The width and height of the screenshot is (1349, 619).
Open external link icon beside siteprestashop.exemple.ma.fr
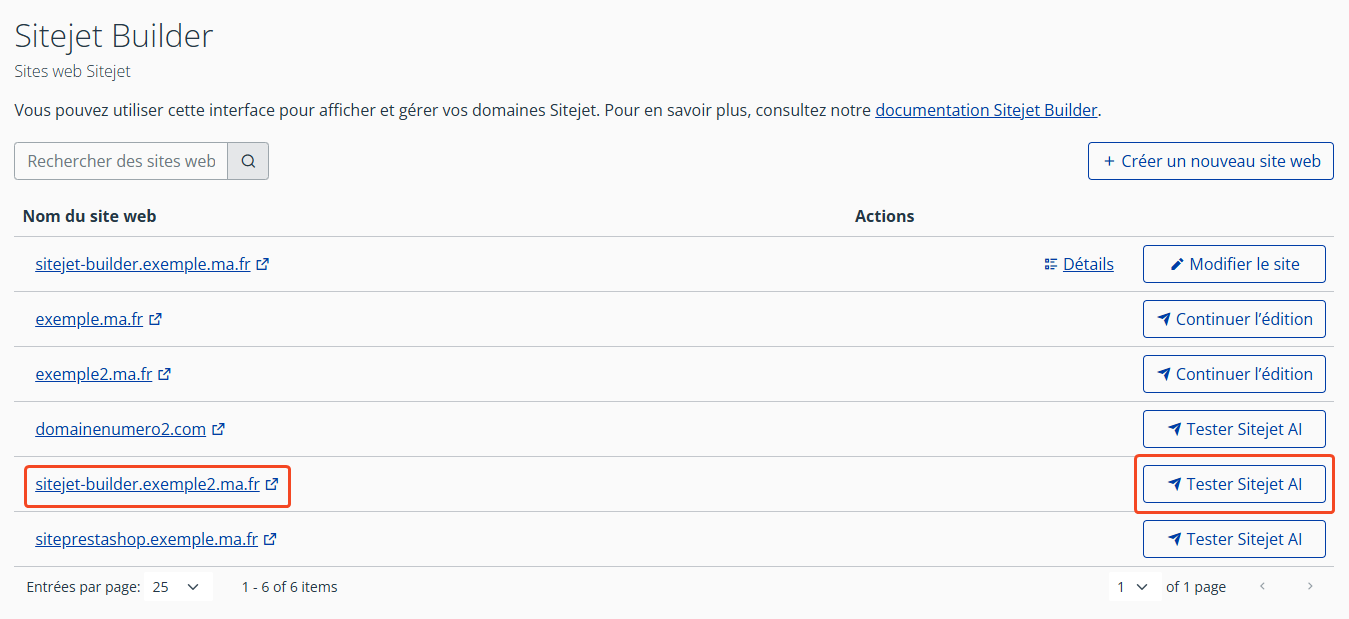pos(271,540)
